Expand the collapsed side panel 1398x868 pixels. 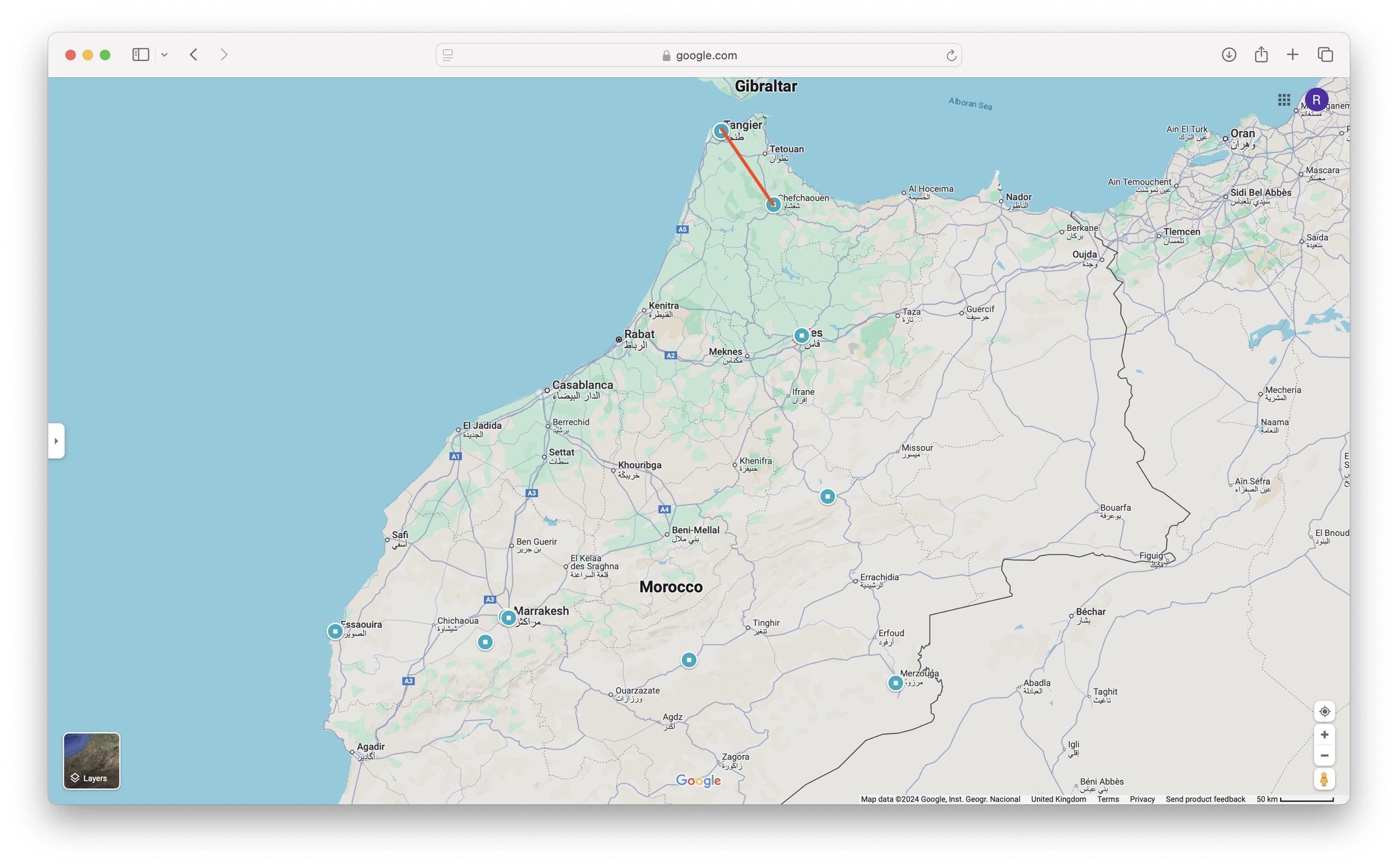[x=56, y=441]
